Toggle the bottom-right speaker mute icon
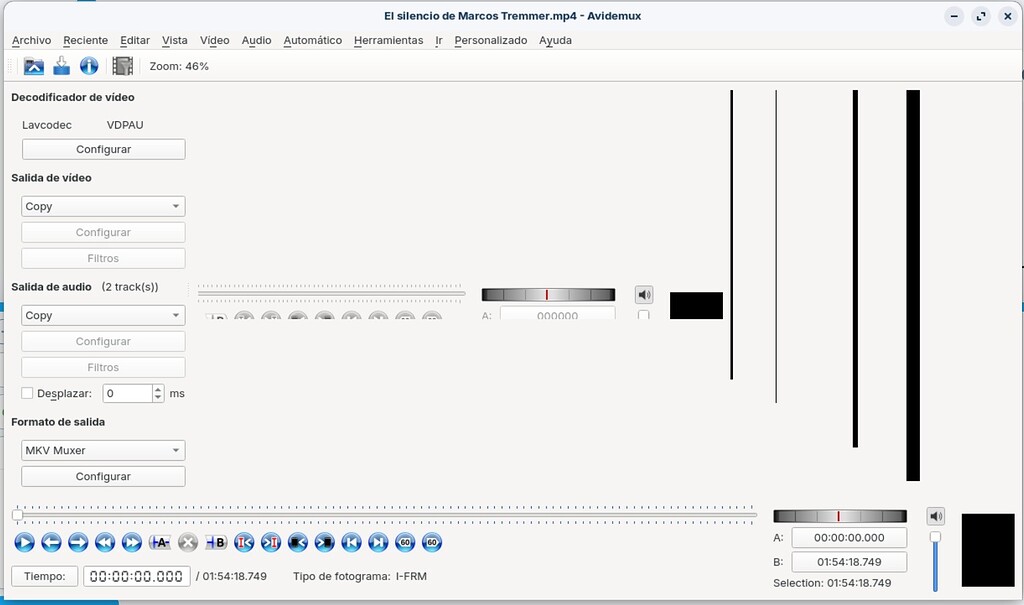Viewport: 1024px width, 605px height. 935,515
